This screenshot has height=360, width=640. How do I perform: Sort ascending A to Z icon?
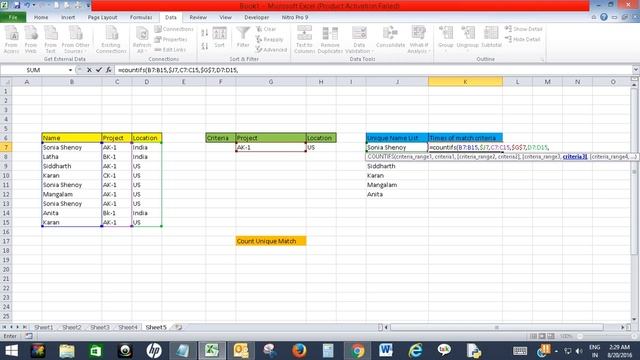(x=204, y=33)
